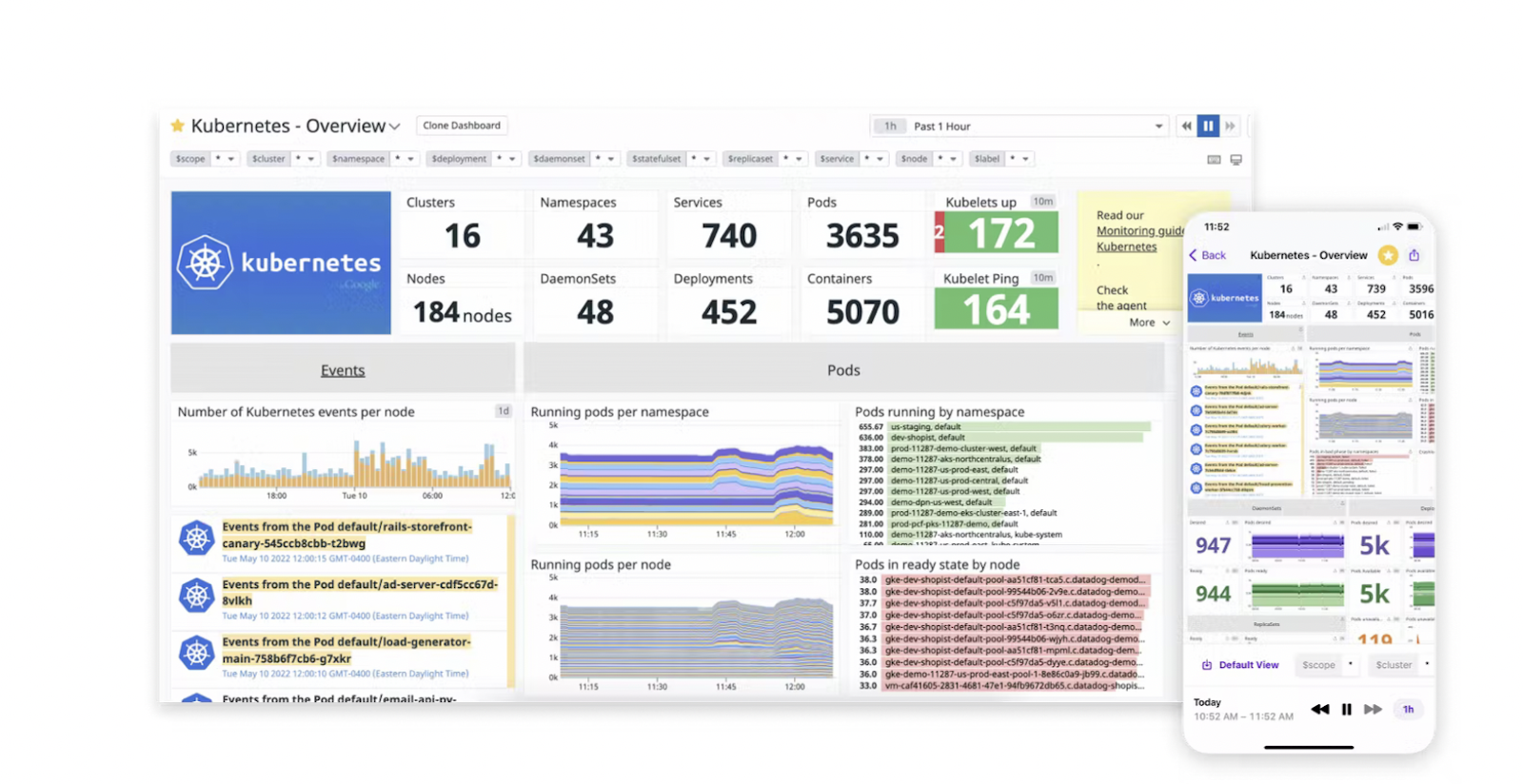Image resolution: width=1523 pixels, height=784 pixels.
Task: Expand the Kubernetes - Overview title chevron
Action: (x=394, y=127)
